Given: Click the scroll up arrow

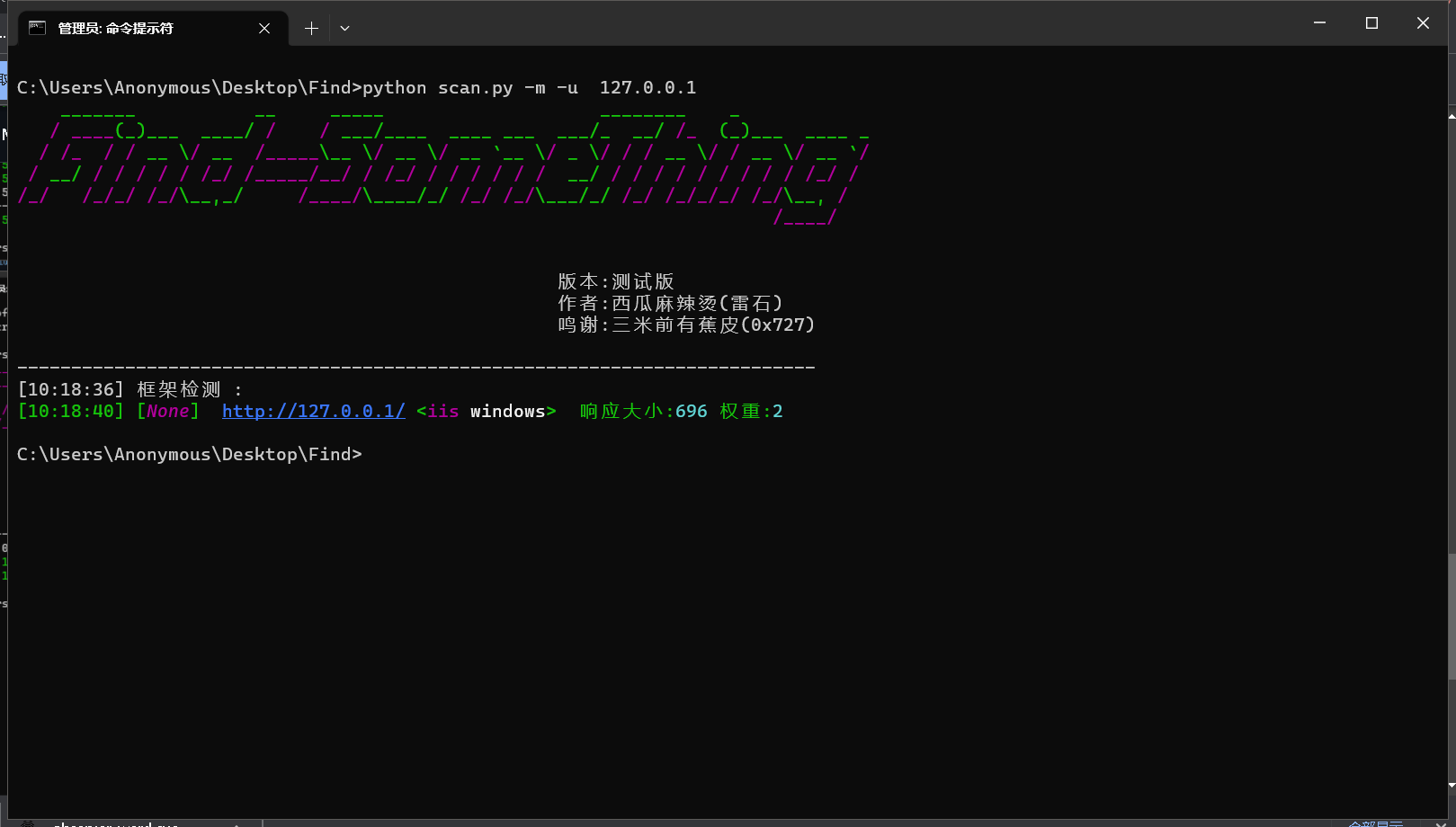Looking at the screenshot, I should tap(1452, 117).
